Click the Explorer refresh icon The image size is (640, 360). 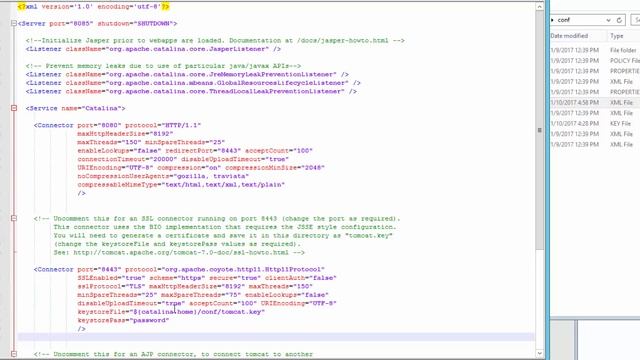click(620, 20)
